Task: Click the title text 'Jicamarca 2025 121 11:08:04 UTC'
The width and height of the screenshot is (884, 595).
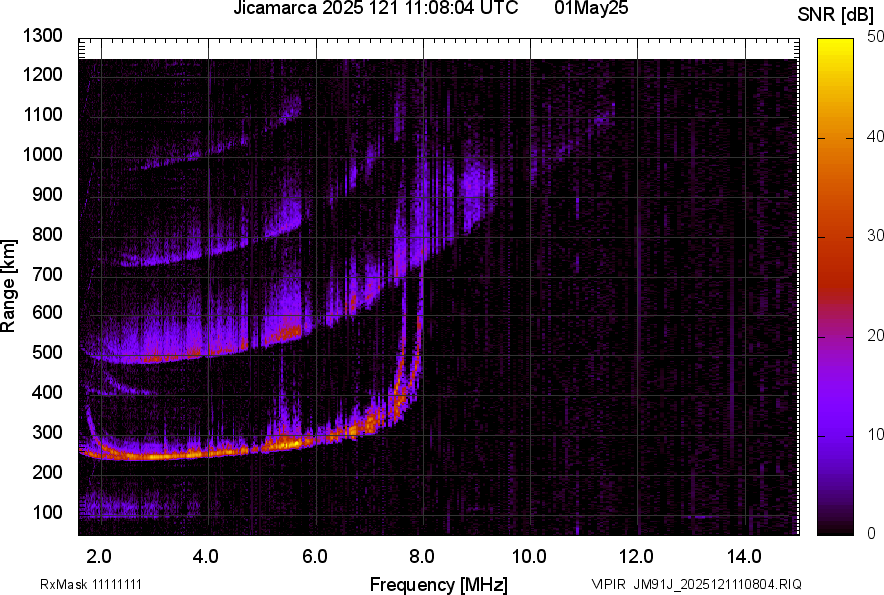Action: pyautogui.click(x=375, y=8)
